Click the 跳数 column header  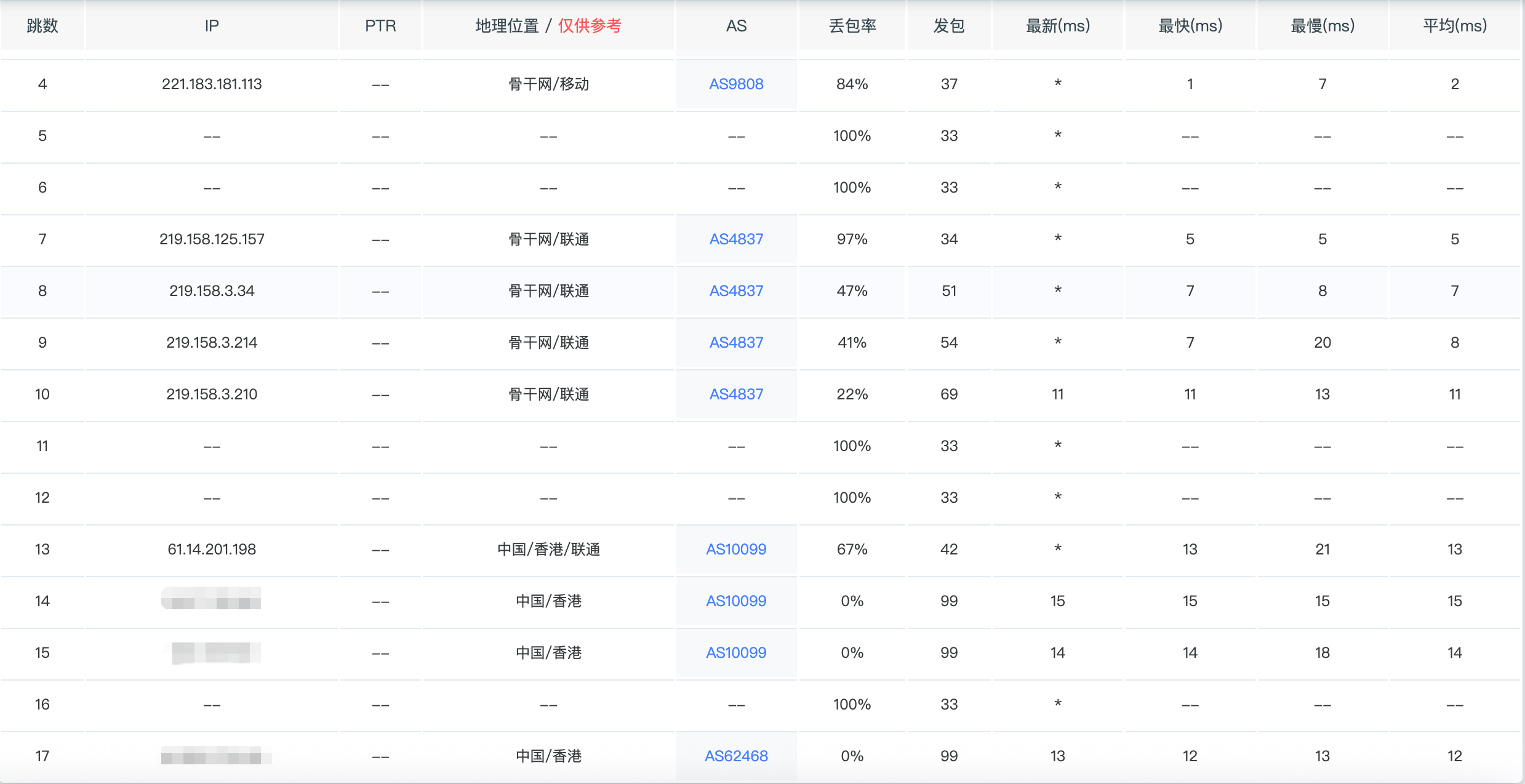click(42, 26)
